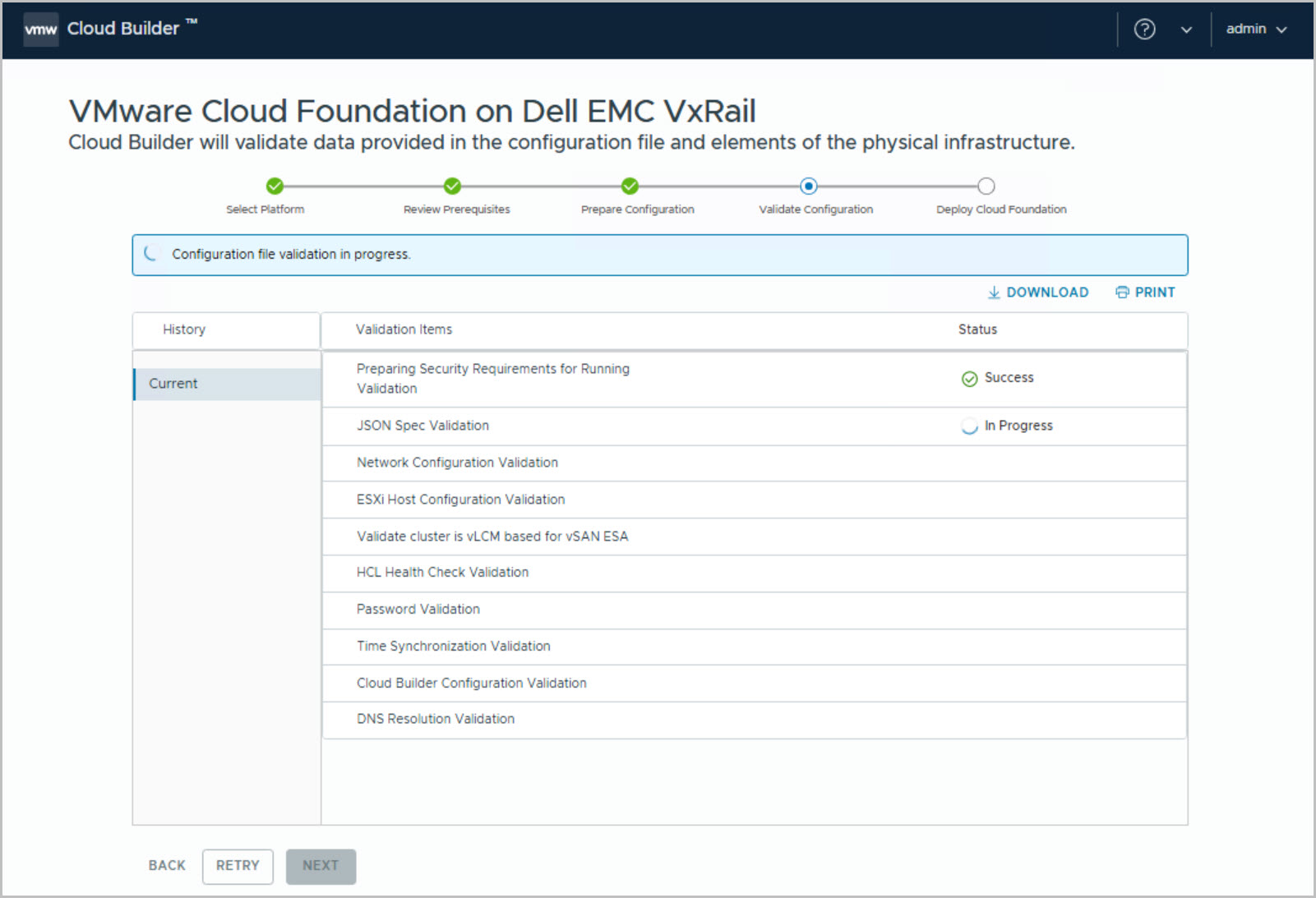Click the Print printer icon
This screenshot has width=1316, height=898.
1122,292
